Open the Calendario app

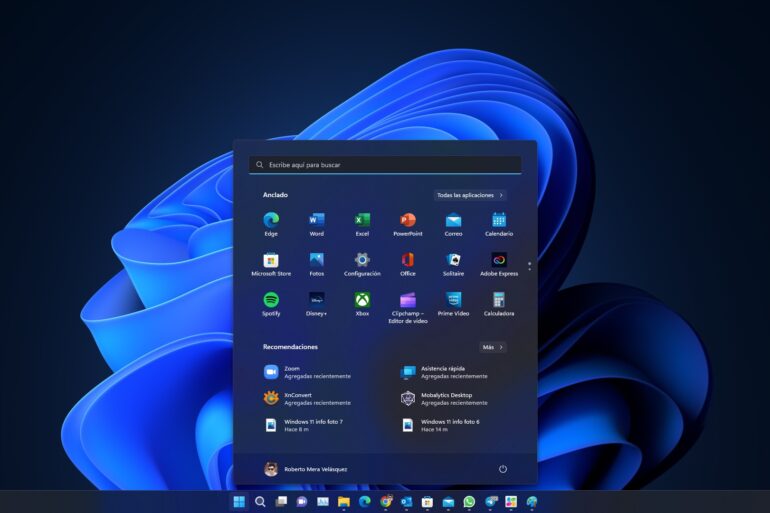pyautogui.click(x=499, y=224)
